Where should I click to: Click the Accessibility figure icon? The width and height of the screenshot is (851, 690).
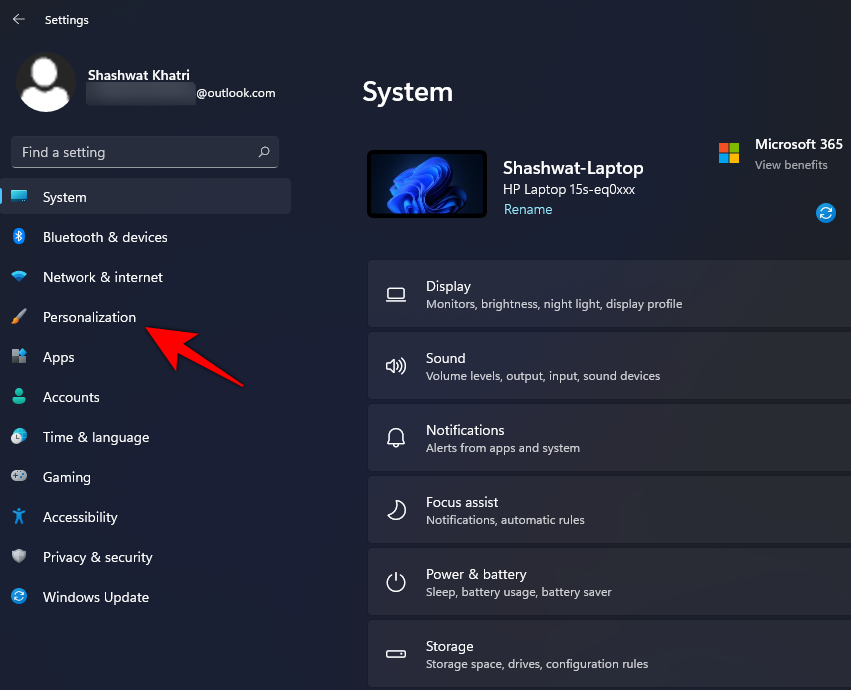(x=19, y=517)
